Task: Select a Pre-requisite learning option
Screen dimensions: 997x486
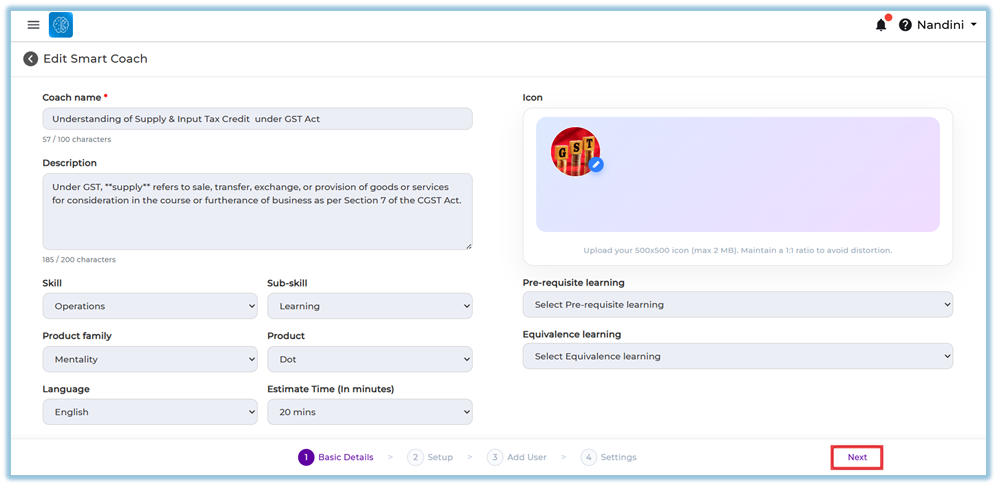Action: click(x=737, y=304)
